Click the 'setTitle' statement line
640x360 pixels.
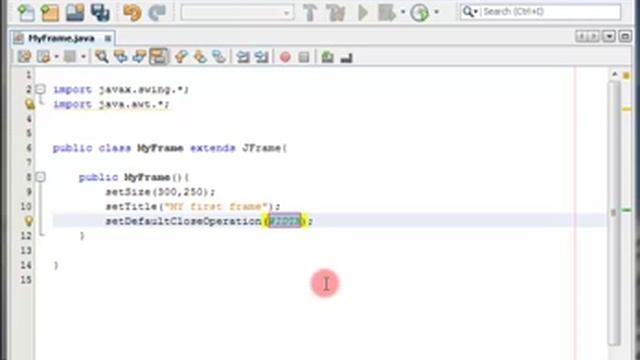[193, 207]
